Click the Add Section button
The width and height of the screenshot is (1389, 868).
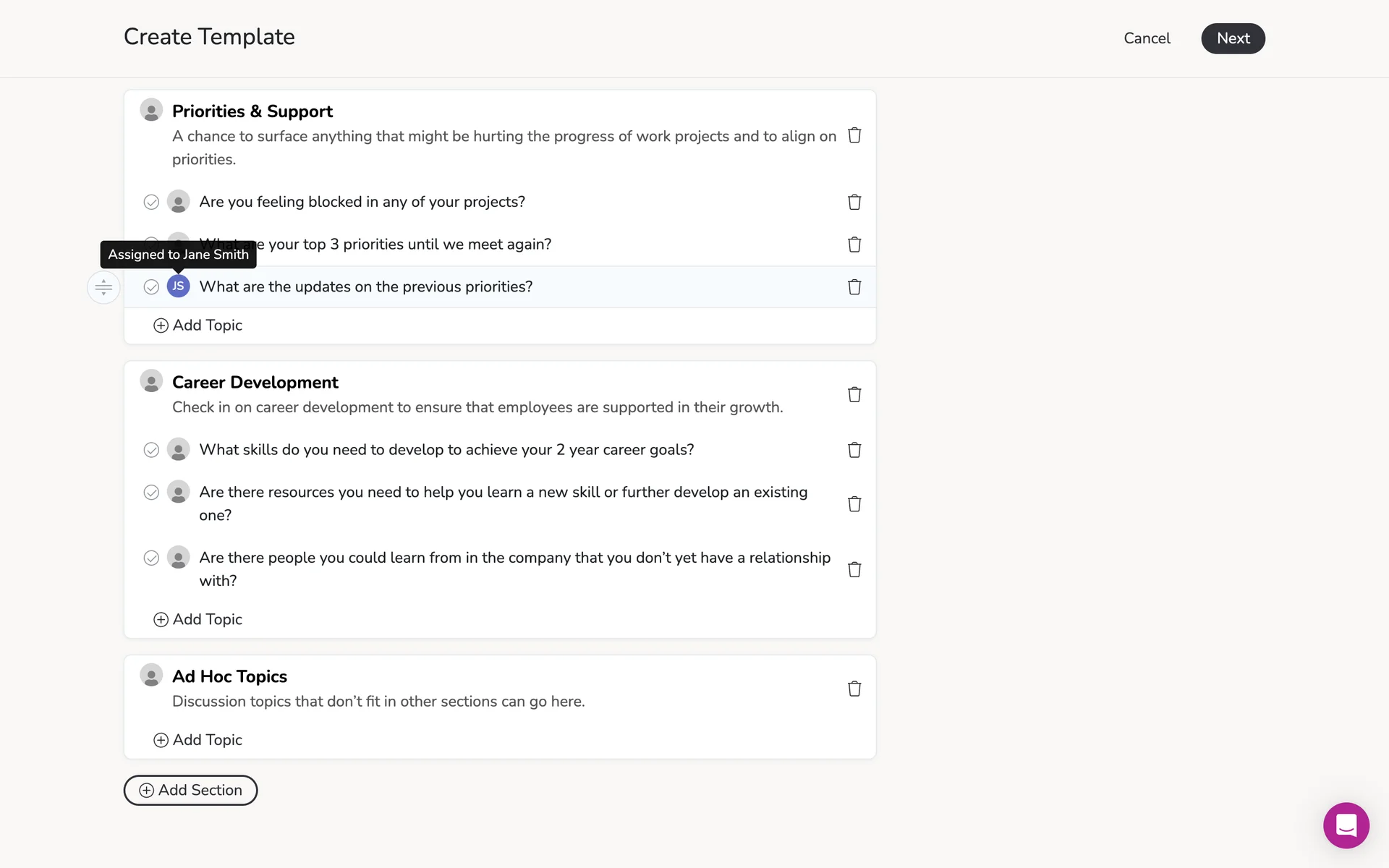(190, 790)
